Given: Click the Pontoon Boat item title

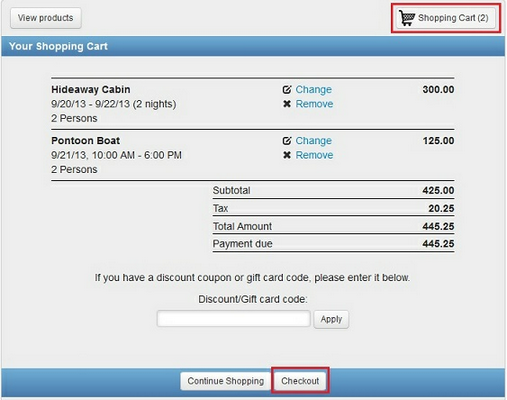Looking at the screenshot, I should 86,141.
